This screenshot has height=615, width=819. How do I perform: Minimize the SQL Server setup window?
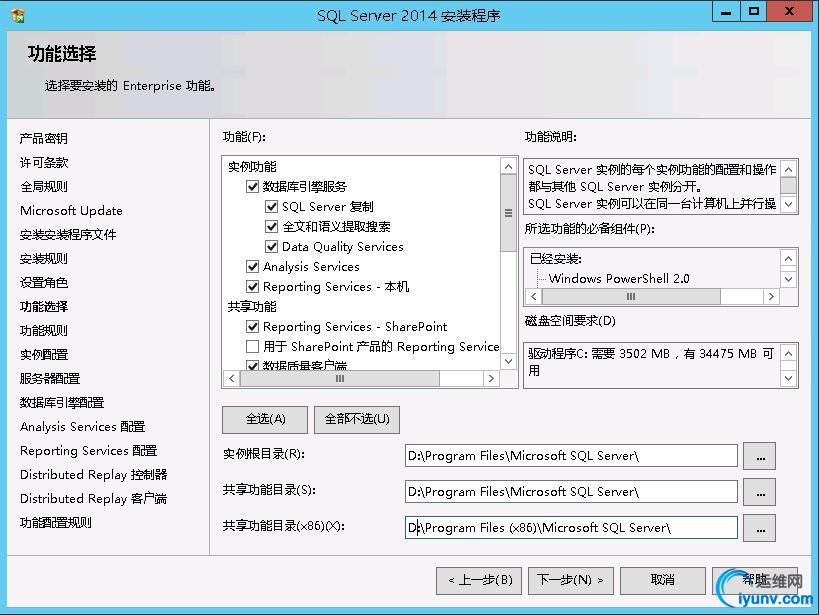coord(726,12)
